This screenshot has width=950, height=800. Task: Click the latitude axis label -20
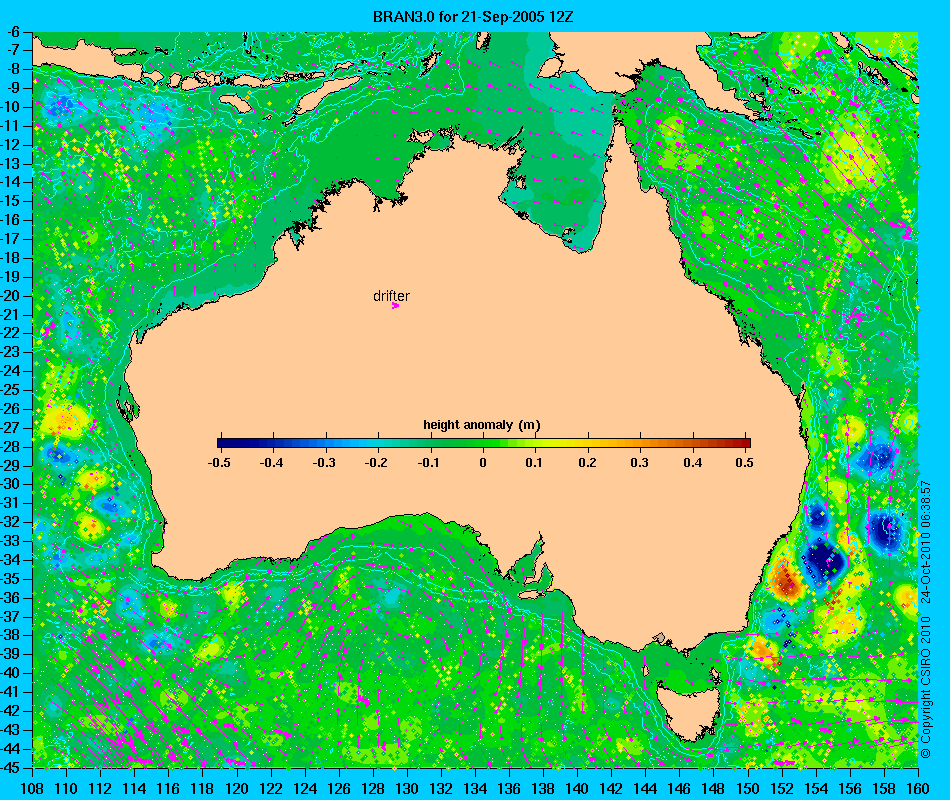(x=11, y=296)
